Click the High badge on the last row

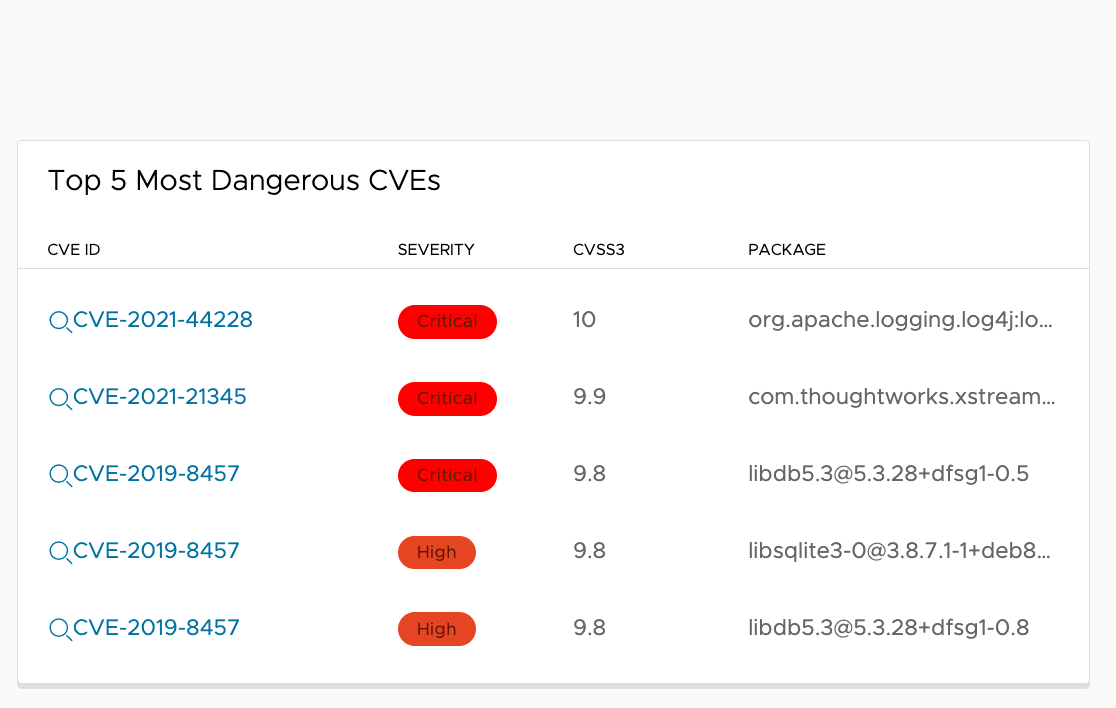point(437,629)
